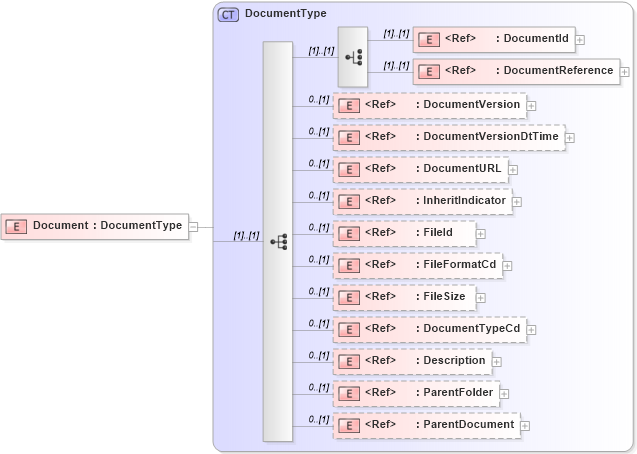Click the E icon beside DocumentVersion

pyautogui.click(x=349, y=106)
